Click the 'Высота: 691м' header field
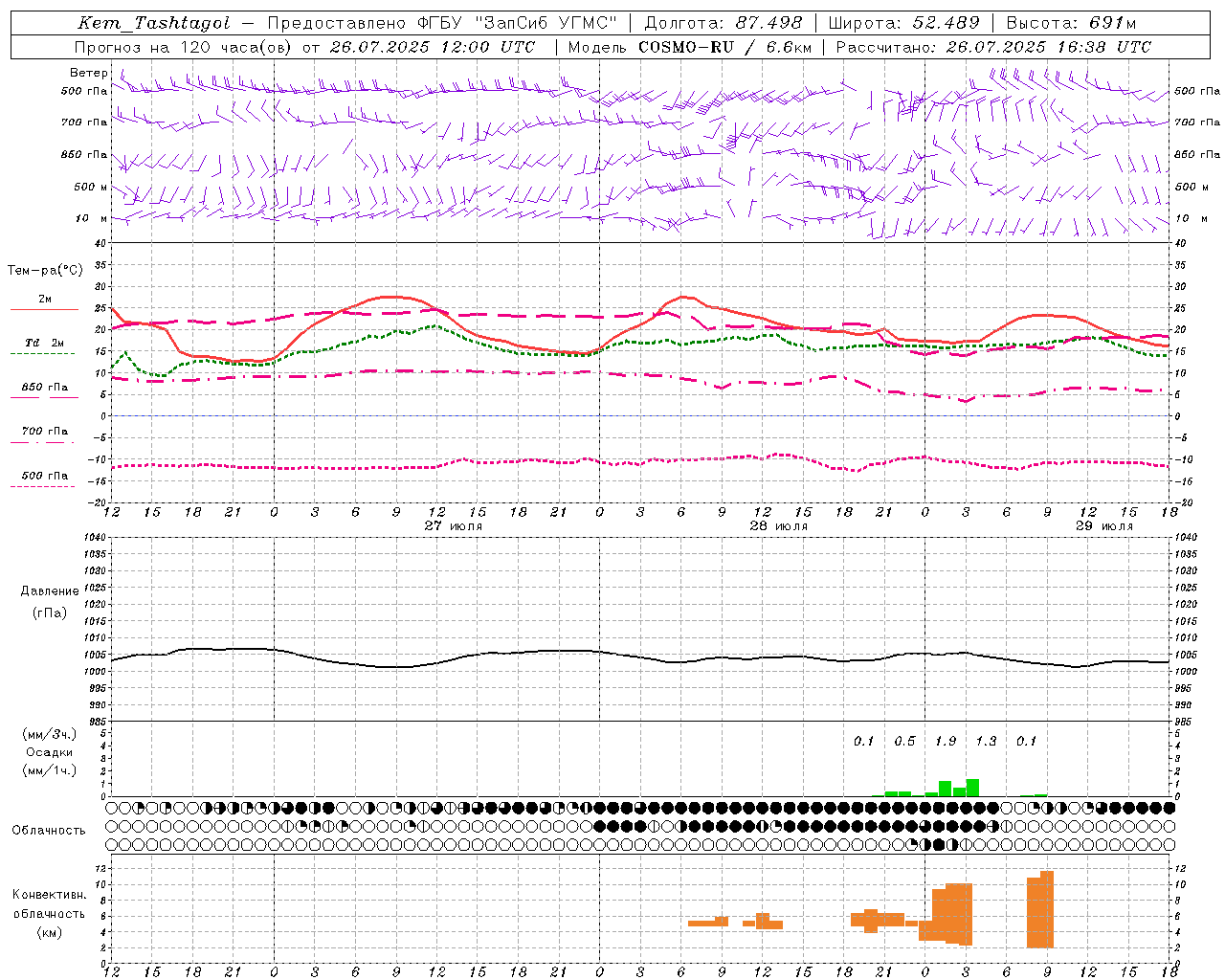Image resolution: width=1225 pixels, height=980 pixels. pyautogui.click(x=1071, y=23)
